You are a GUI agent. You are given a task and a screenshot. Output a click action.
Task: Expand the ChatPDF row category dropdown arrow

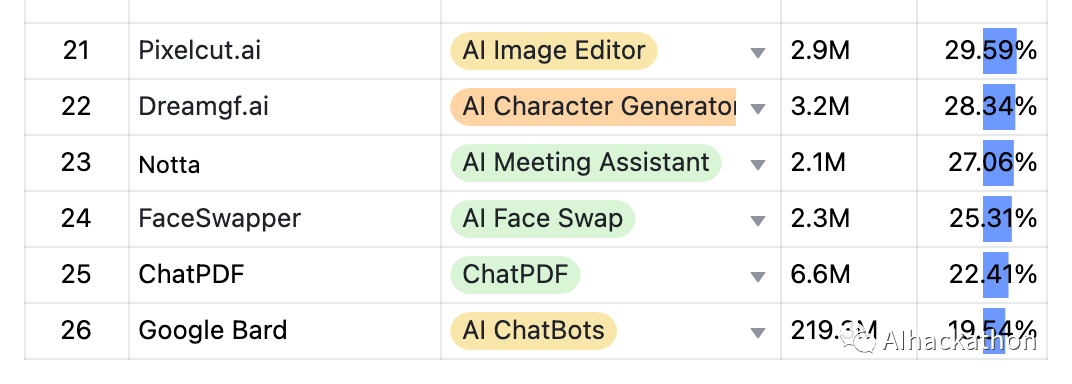click(x=757, y=277)
